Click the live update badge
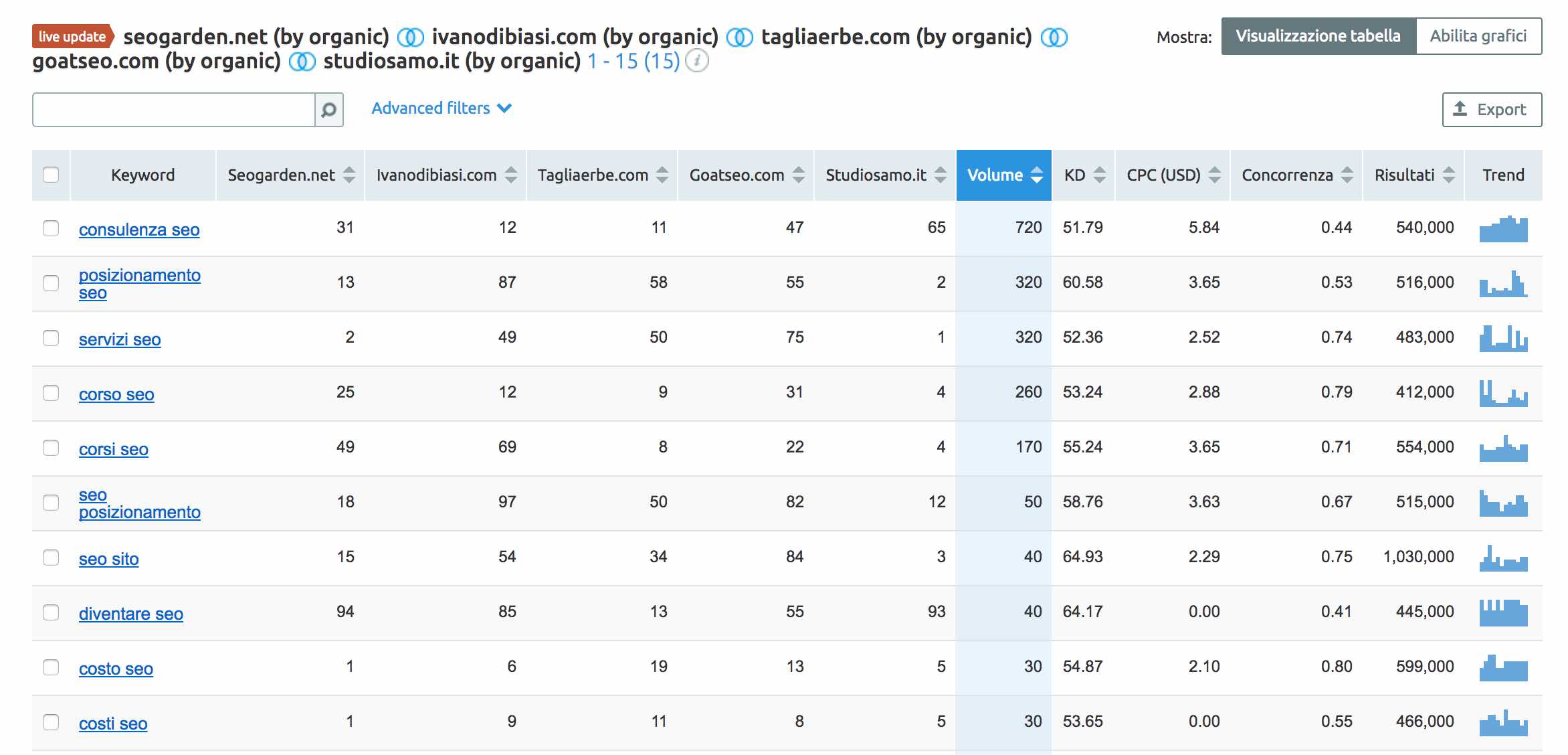This screenshot has height=755, width=1568. click(x=73, y=37)
